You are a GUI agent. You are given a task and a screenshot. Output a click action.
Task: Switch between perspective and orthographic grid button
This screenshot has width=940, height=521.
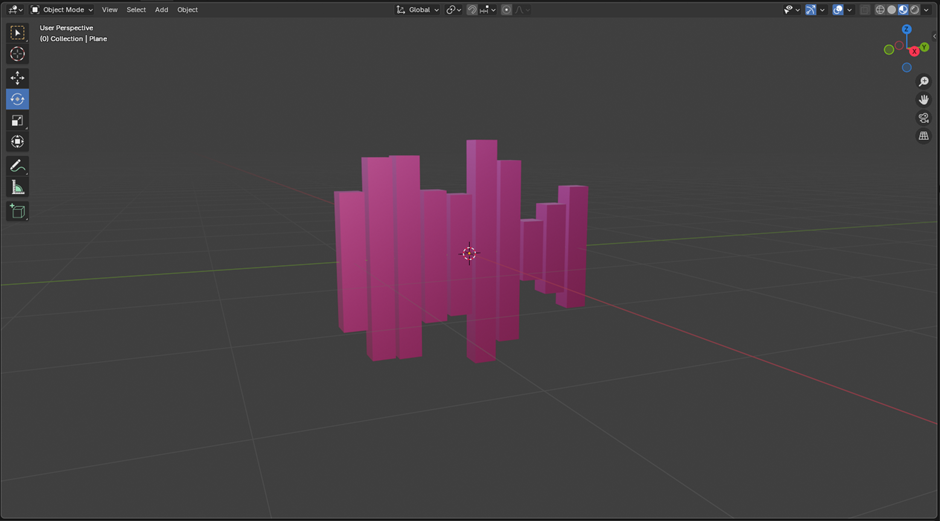(x=924, y=136)
